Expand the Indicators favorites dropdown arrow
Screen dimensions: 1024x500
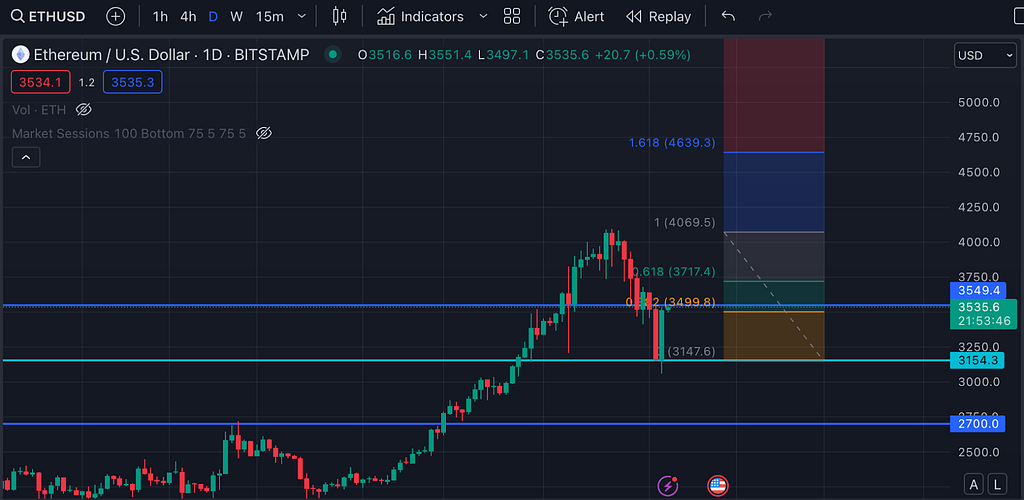click(483, 16)
